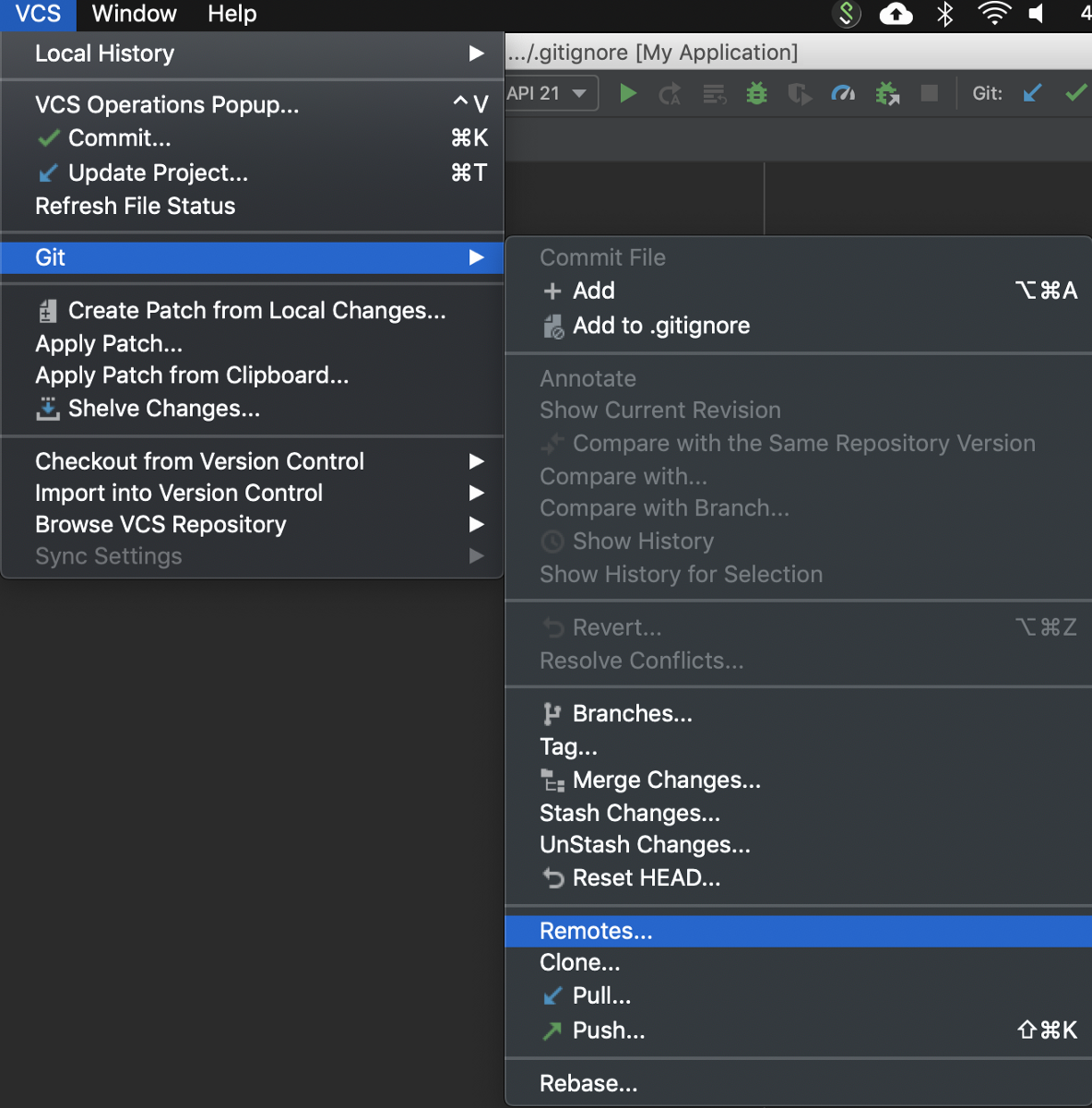Click Attach Debugger to Process icon
Image resolution: width=1092 pixels, height=1108 pixels.
887,93
